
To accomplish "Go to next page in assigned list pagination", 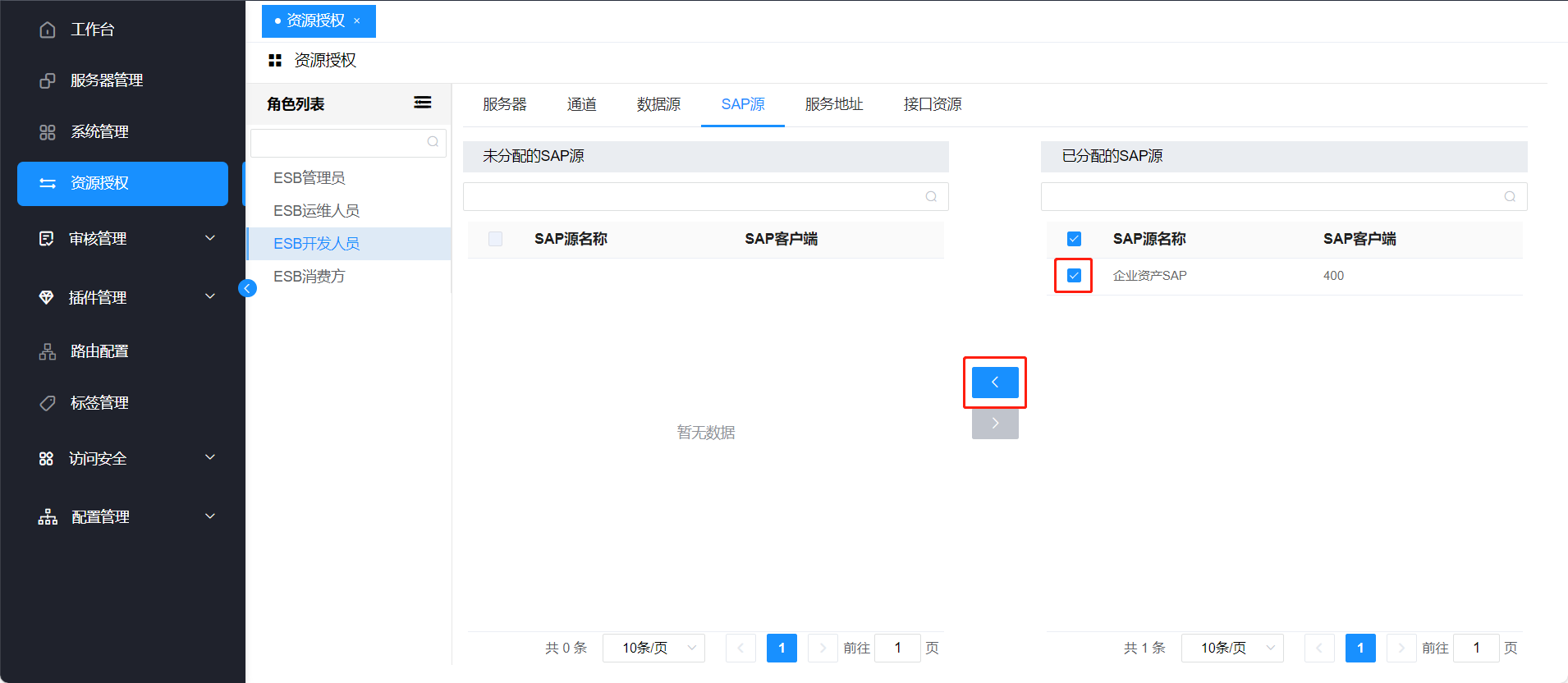I will coord(1401,648).
